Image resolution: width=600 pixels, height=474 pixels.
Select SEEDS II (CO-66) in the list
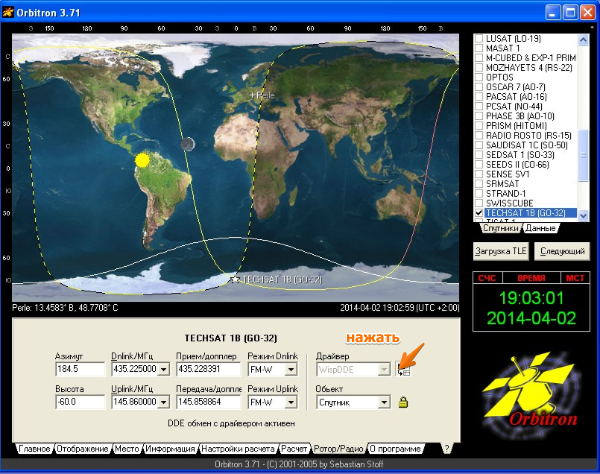[x=517, y=165]
